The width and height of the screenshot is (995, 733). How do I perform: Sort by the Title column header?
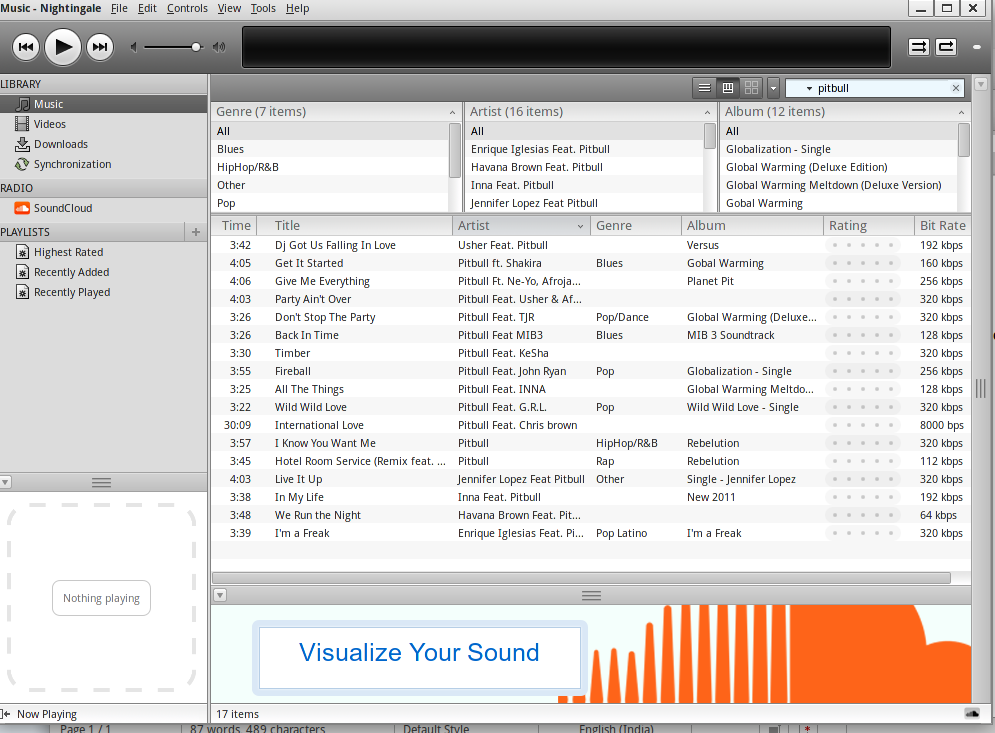point(355,225)
